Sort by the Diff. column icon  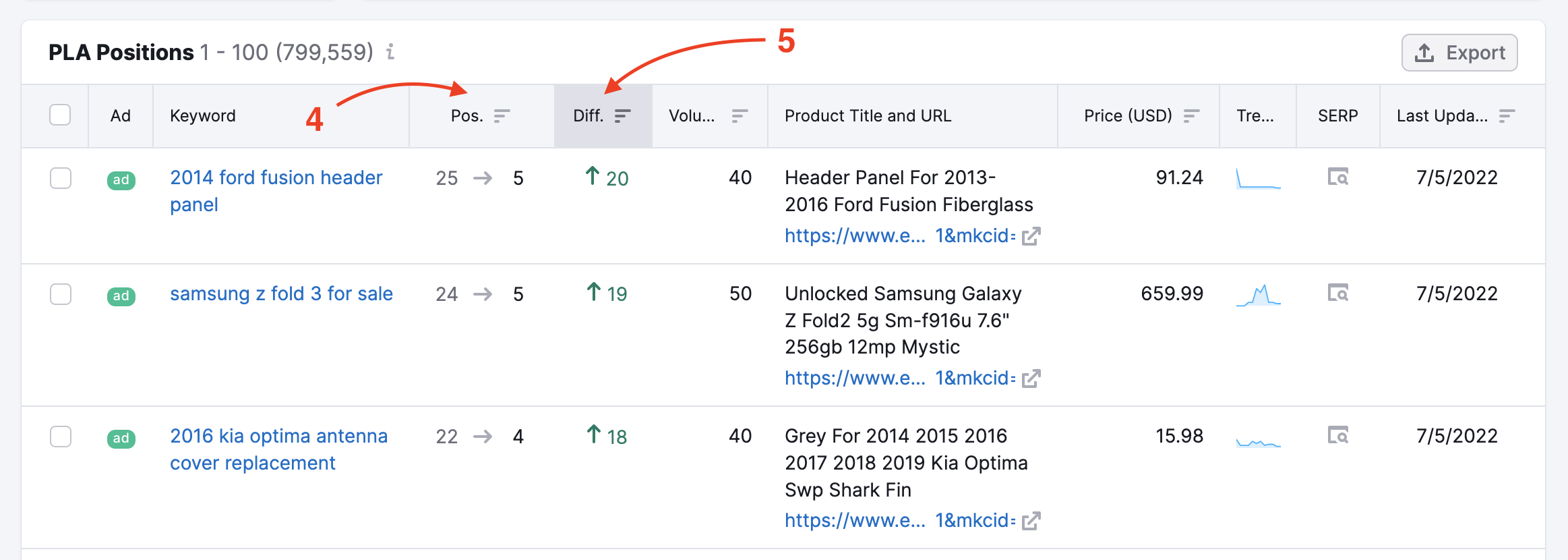[623, 116]
